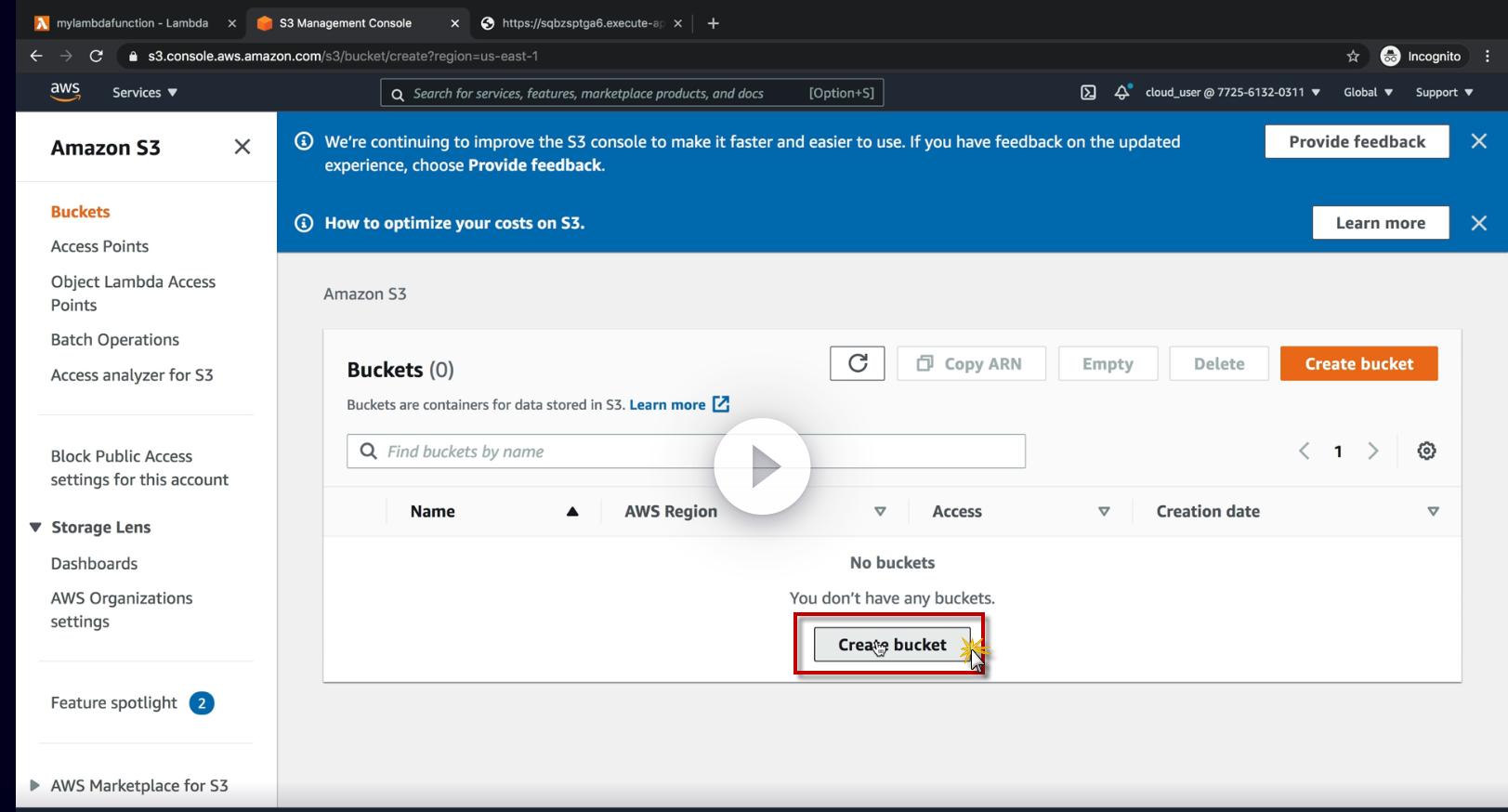The height and width of the screenshot is (812, 1508).
Task: Click the Provide feedback button
Action: 1357,141
